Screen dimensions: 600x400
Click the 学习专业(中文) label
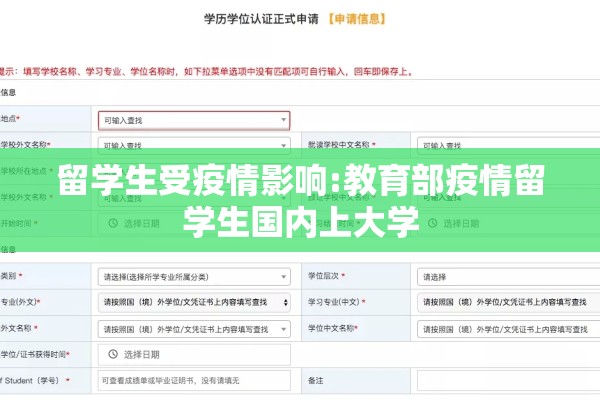[336, 302]
